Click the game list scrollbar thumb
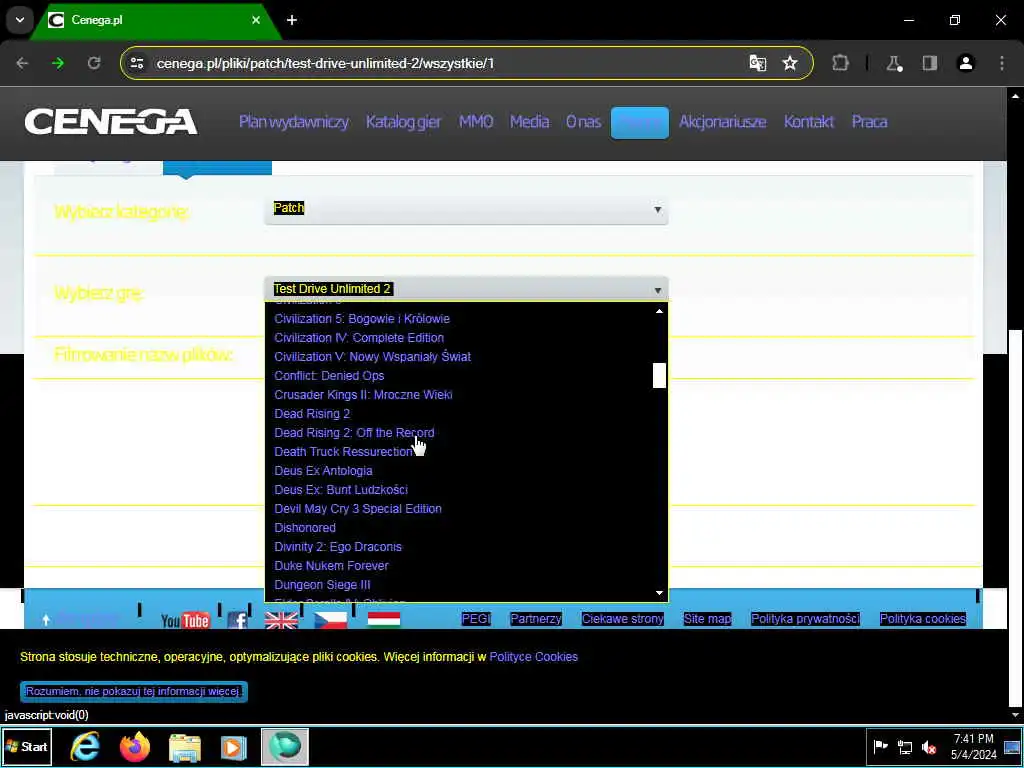The width and height of the screenshot is (1024, 768). click(x=659, y=376)
